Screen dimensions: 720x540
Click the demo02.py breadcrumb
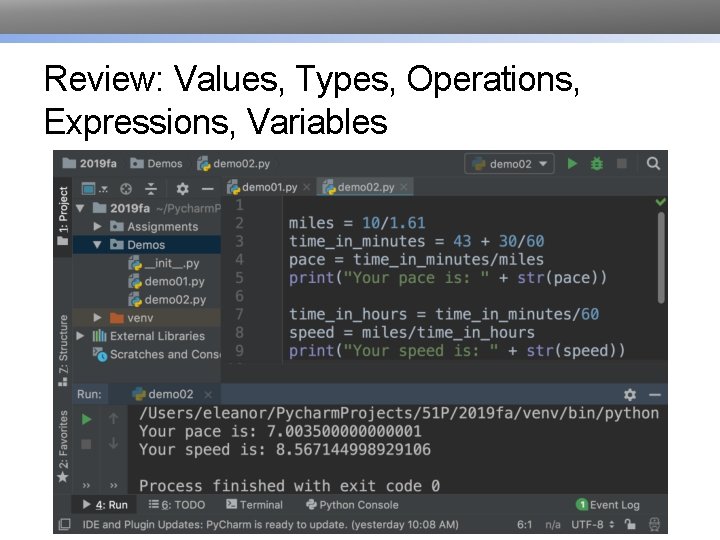pyautogui.click(x=234, y=163)
